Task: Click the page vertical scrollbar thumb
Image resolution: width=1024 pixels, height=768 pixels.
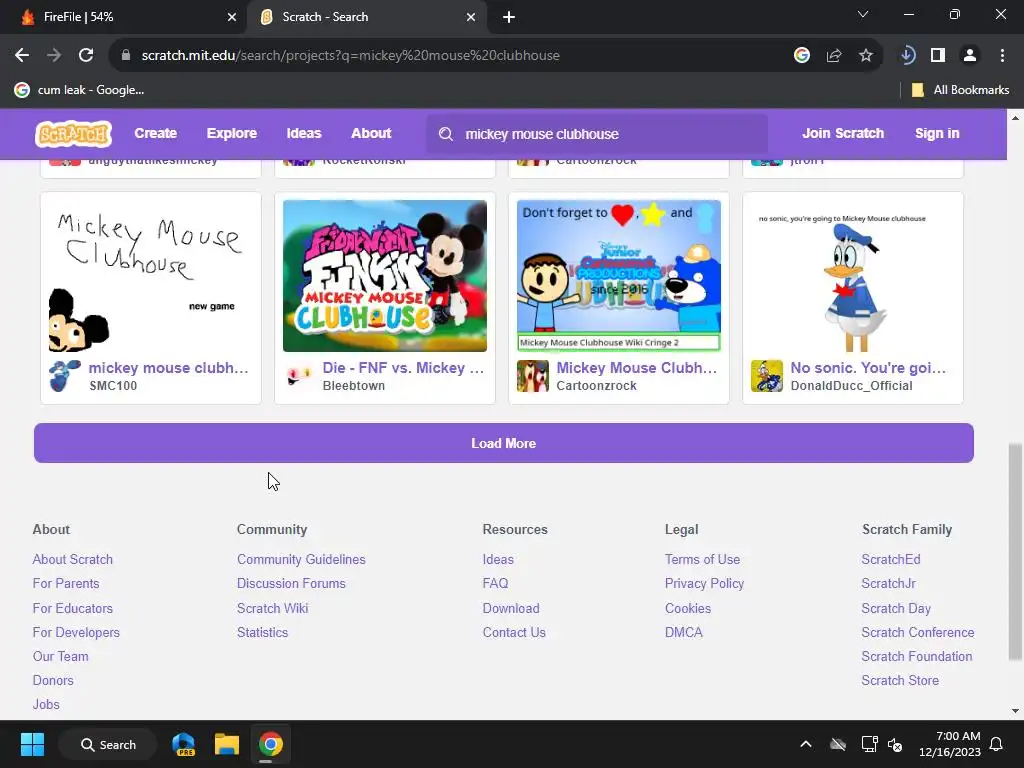Action: [x=1015, y=552]
